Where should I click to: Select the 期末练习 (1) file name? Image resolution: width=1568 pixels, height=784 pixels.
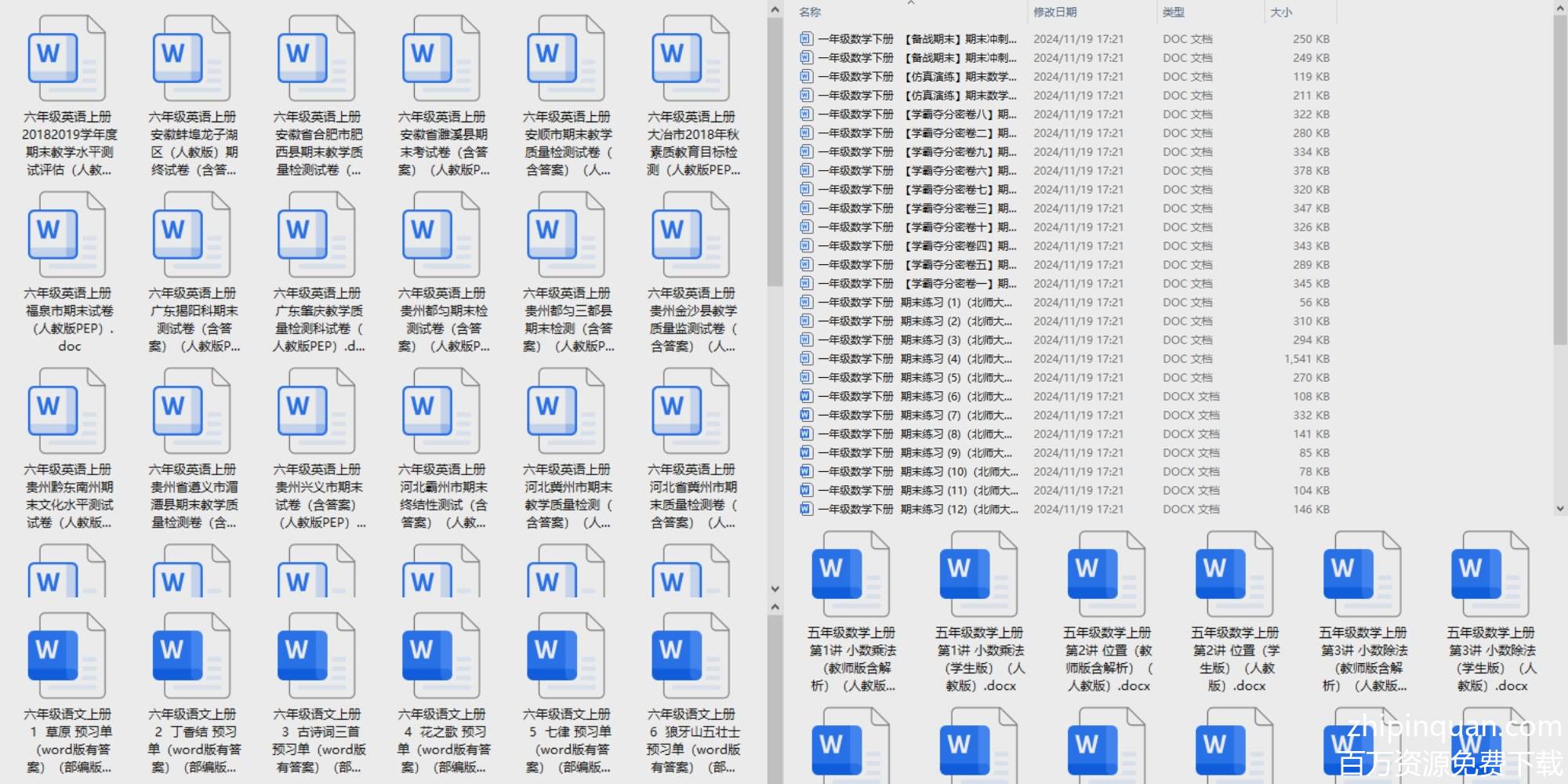(x=915, y=302)
